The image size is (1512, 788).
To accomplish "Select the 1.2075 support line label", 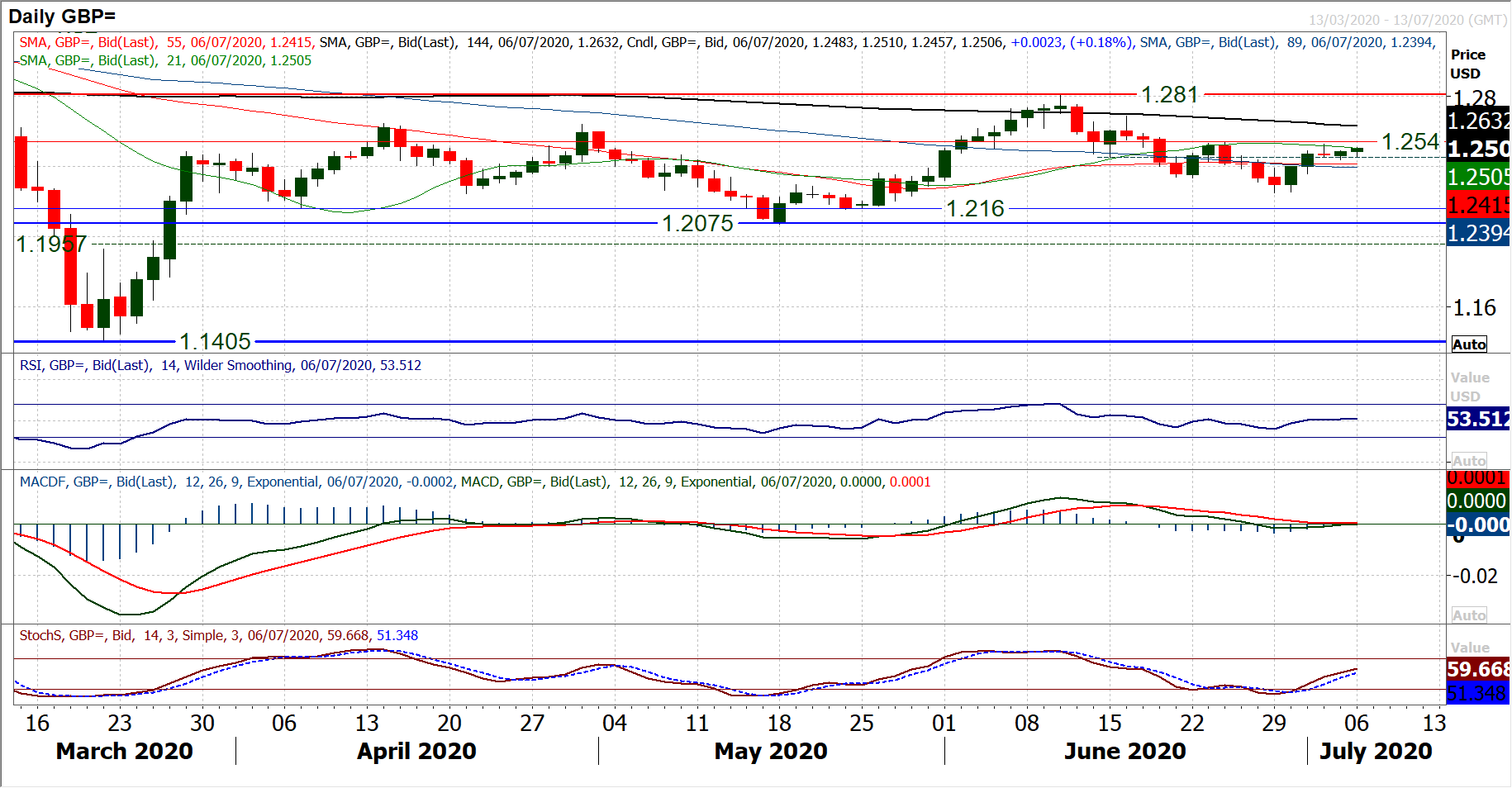I will [697, 224].
